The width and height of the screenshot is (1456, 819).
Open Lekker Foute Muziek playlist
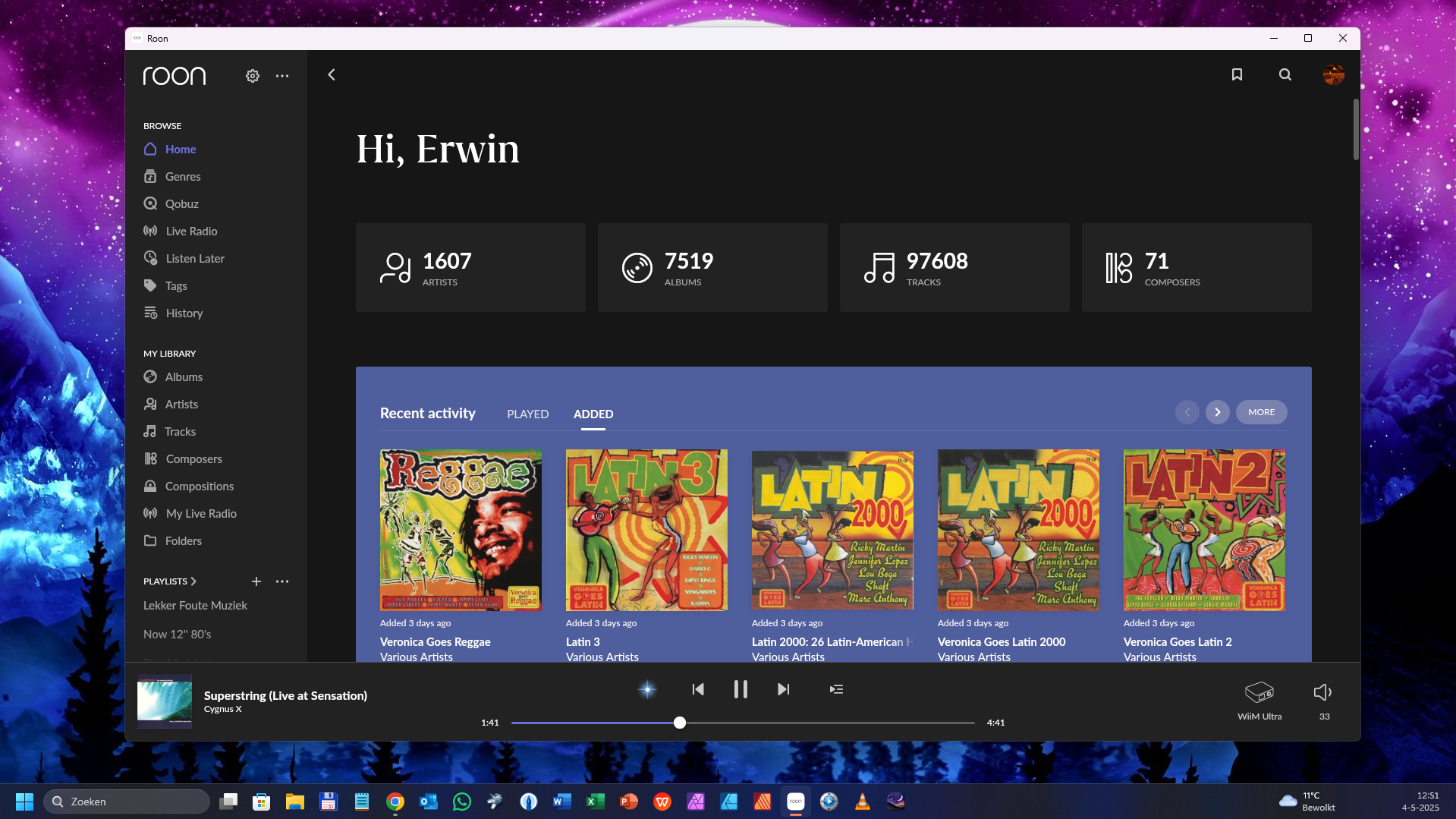[195, 605]
